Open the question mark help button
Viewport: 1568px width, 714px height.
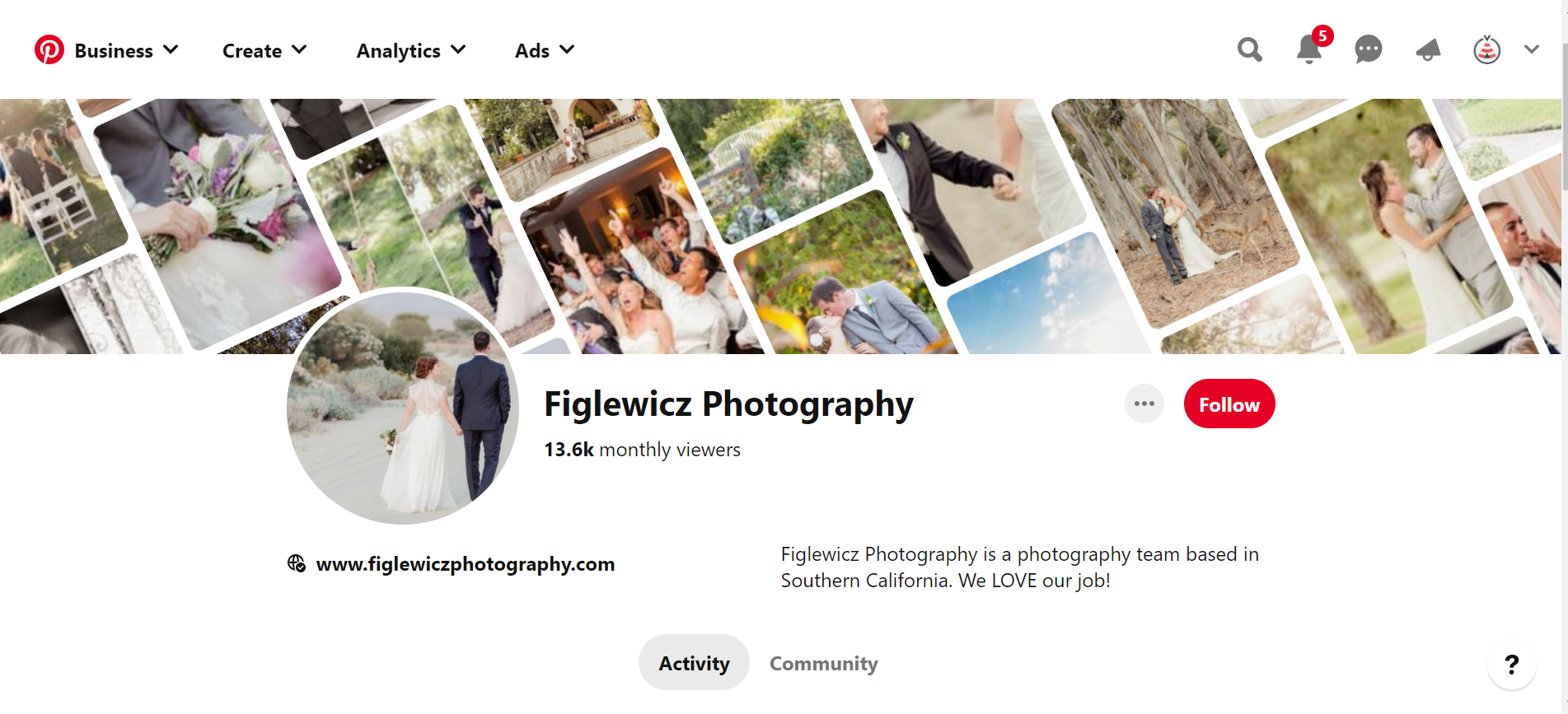tap(1511, 665)
